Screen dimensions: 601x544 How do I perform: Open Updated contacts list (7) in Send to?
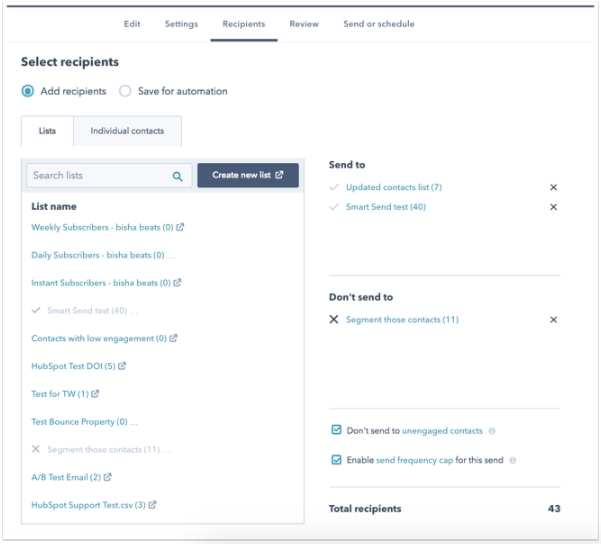(x=394, y=187)
